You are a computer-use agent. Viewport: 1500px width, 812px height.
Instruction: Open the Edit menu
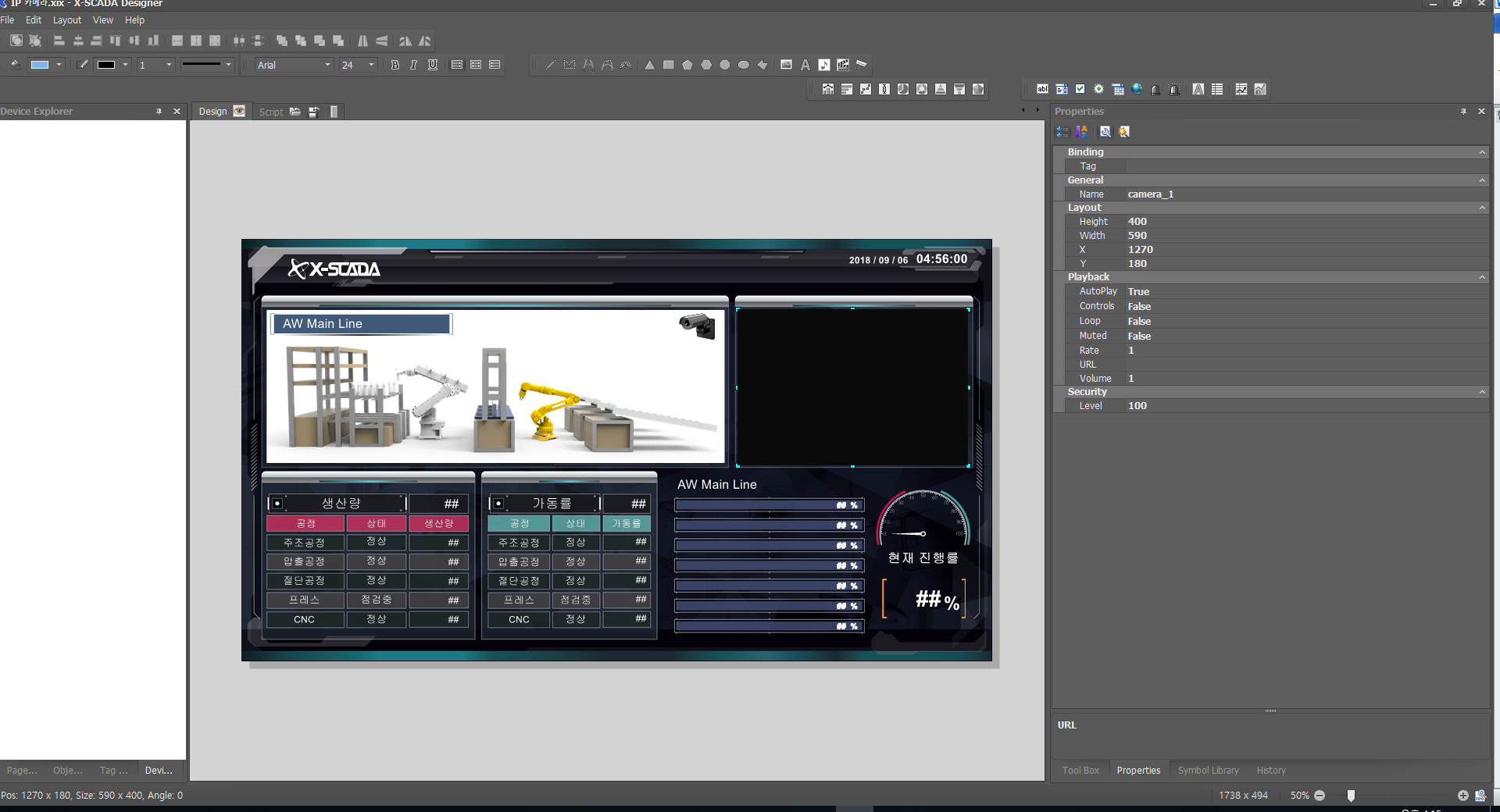click(34, 20)
